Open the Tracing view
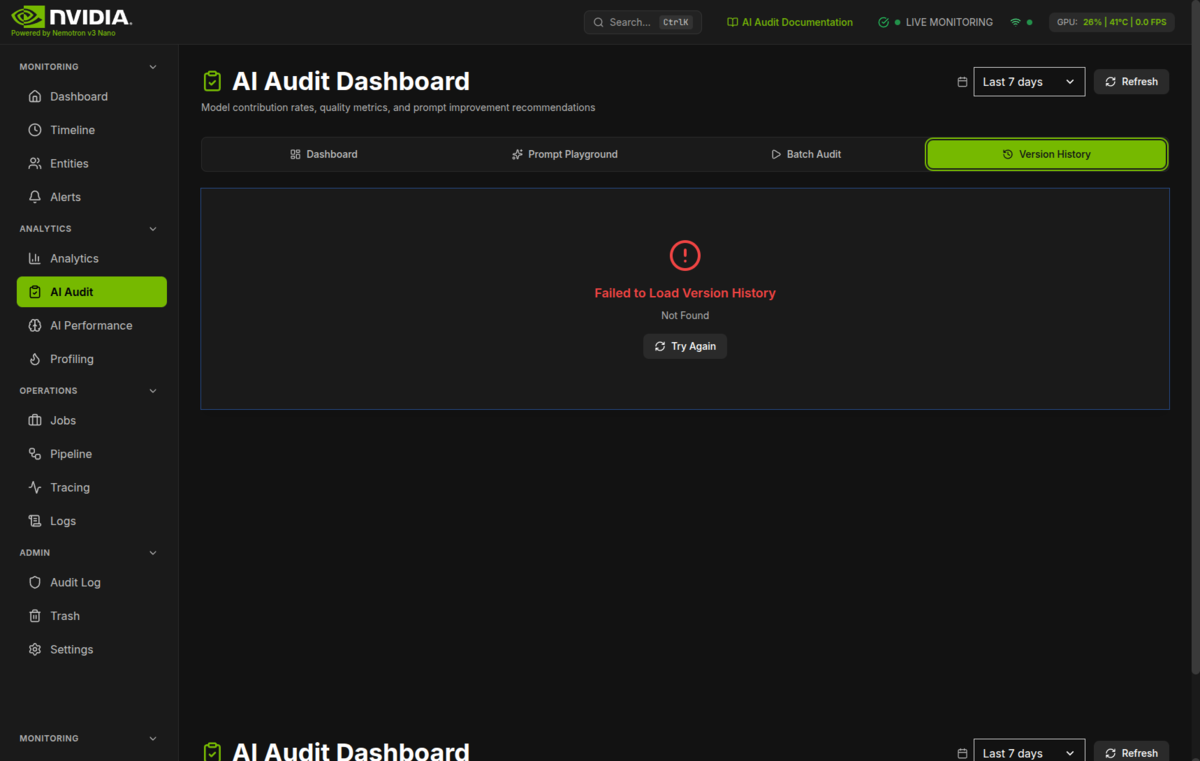The image size is (1200, 761). [34, 487]
